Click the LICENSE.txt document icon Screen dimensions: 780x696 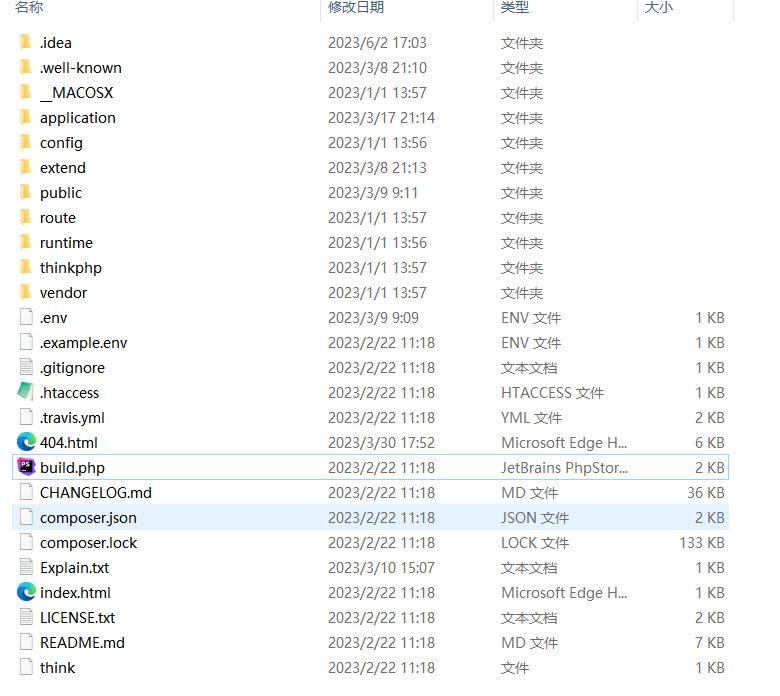coord(26,617)
